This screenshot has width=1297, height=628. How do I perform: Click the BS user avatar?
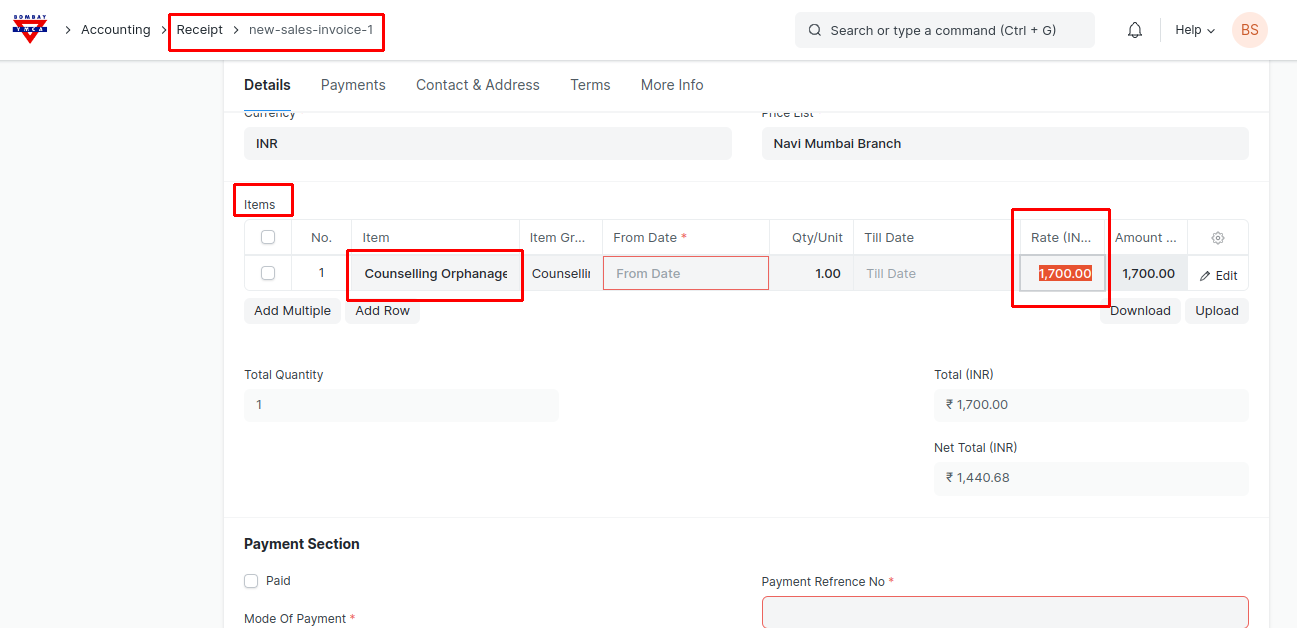pos(1249,30)
